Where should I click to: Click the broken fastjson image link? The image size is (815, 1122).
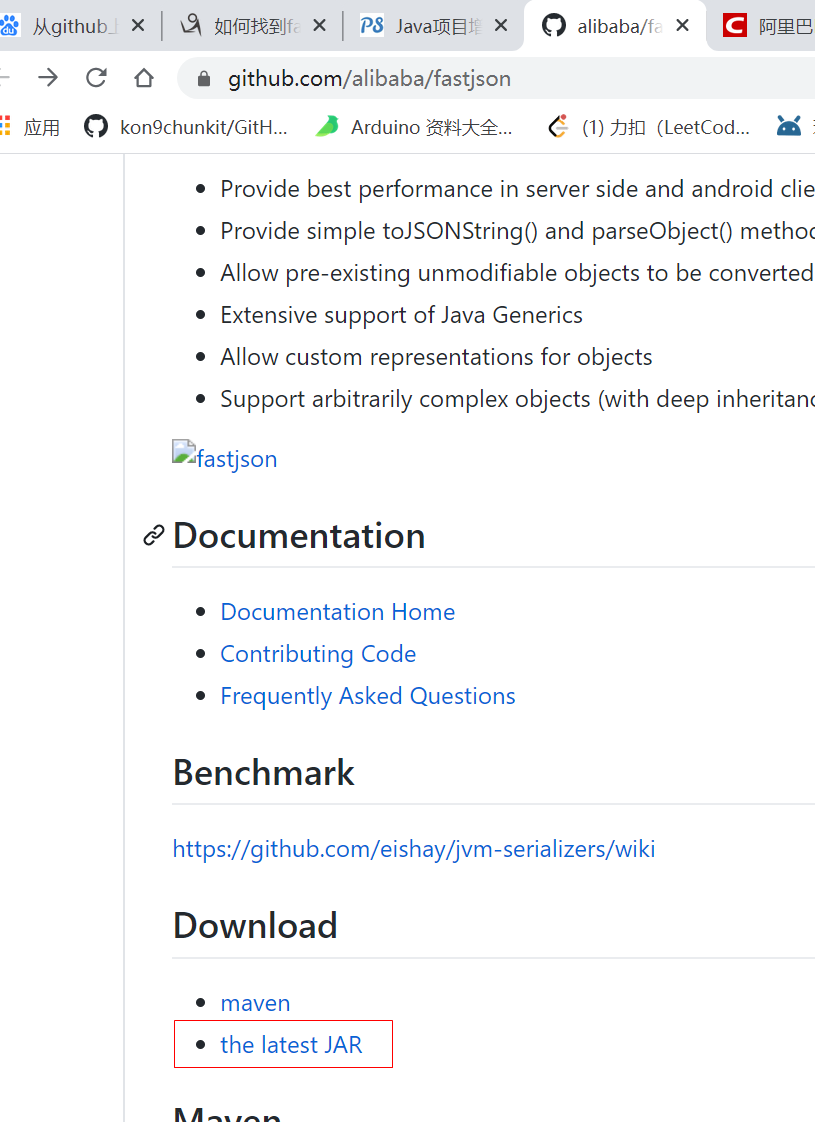[225, 458]
